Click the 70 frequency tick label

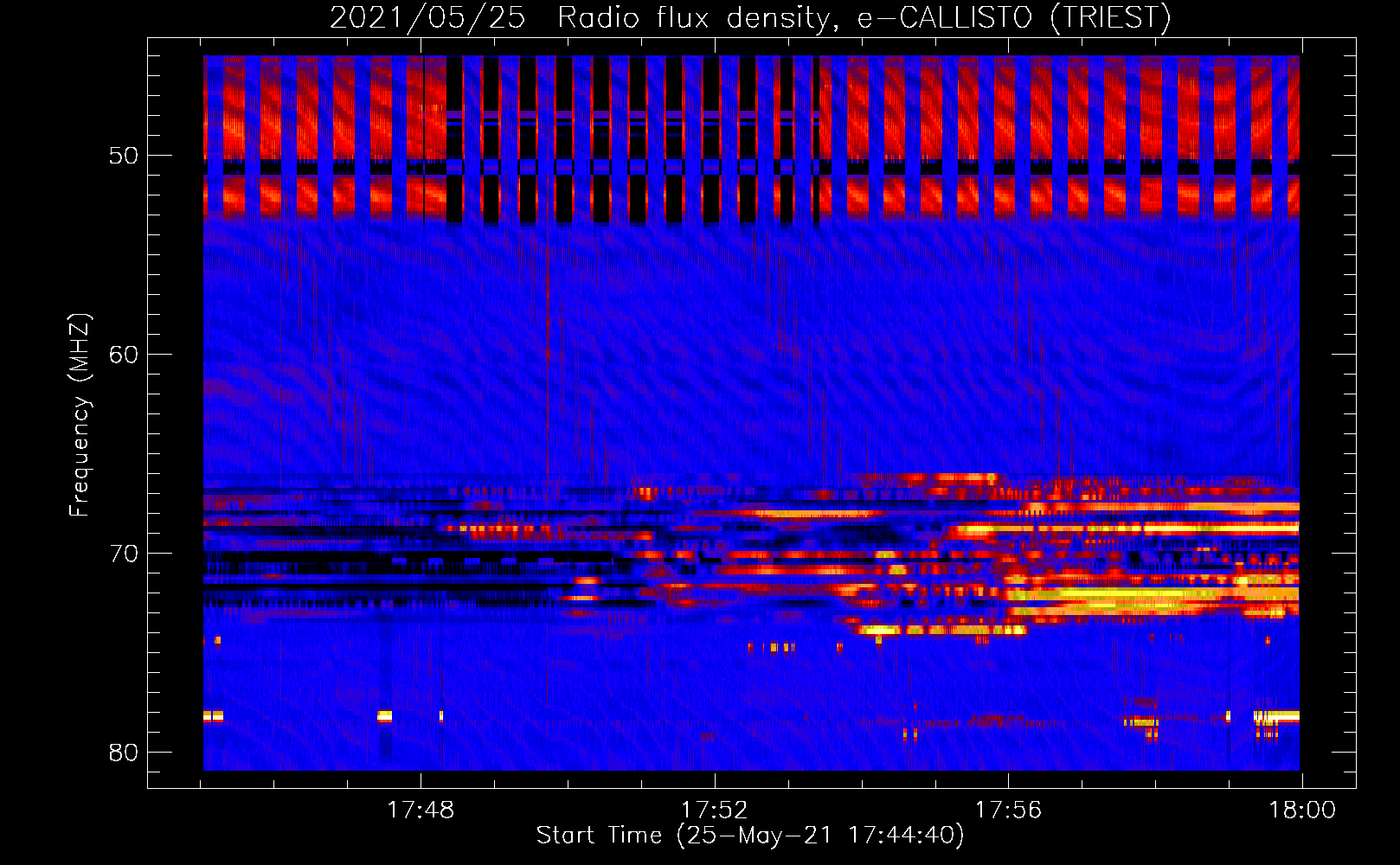[x=124, y=554]
